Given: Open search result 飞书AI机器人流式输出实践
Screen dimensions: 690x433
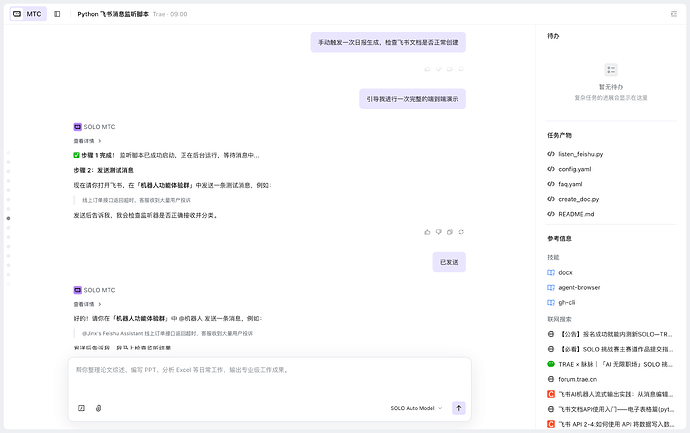Looking at the screenshot, I should (x=616, y=394).
